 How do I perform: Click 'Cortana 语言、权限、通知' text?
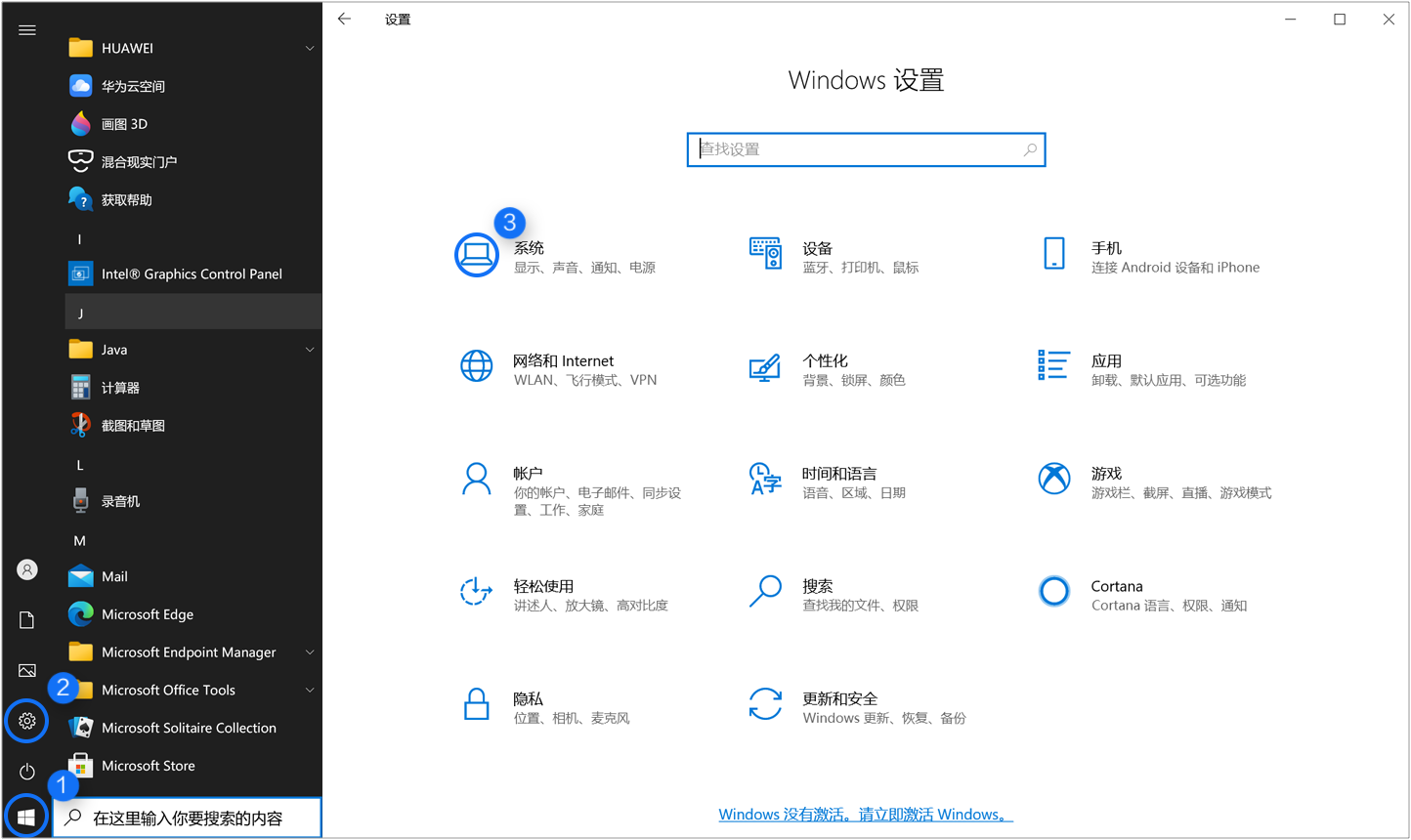tap(1169, 606)
